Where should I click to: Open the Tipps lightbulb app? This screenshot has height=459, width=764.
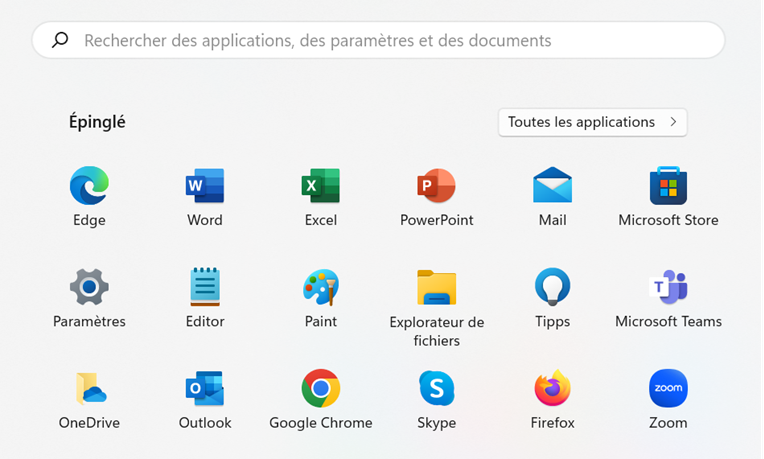point(552,288)
